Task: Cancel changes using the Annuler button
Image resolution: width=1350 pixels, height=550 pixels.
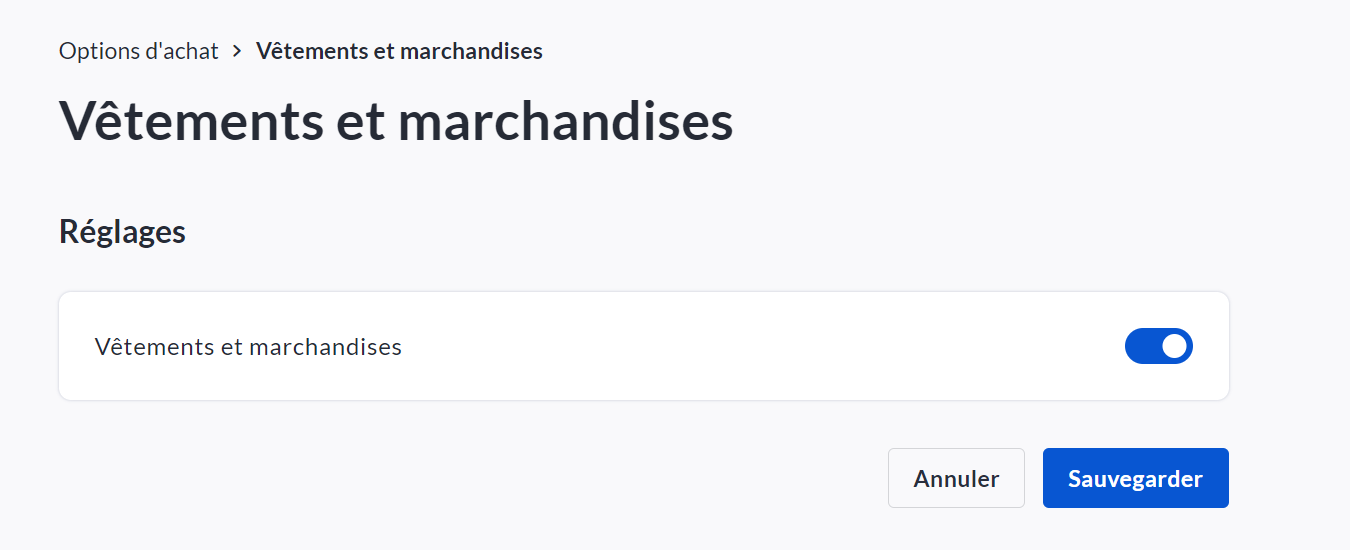Action: 956,478
